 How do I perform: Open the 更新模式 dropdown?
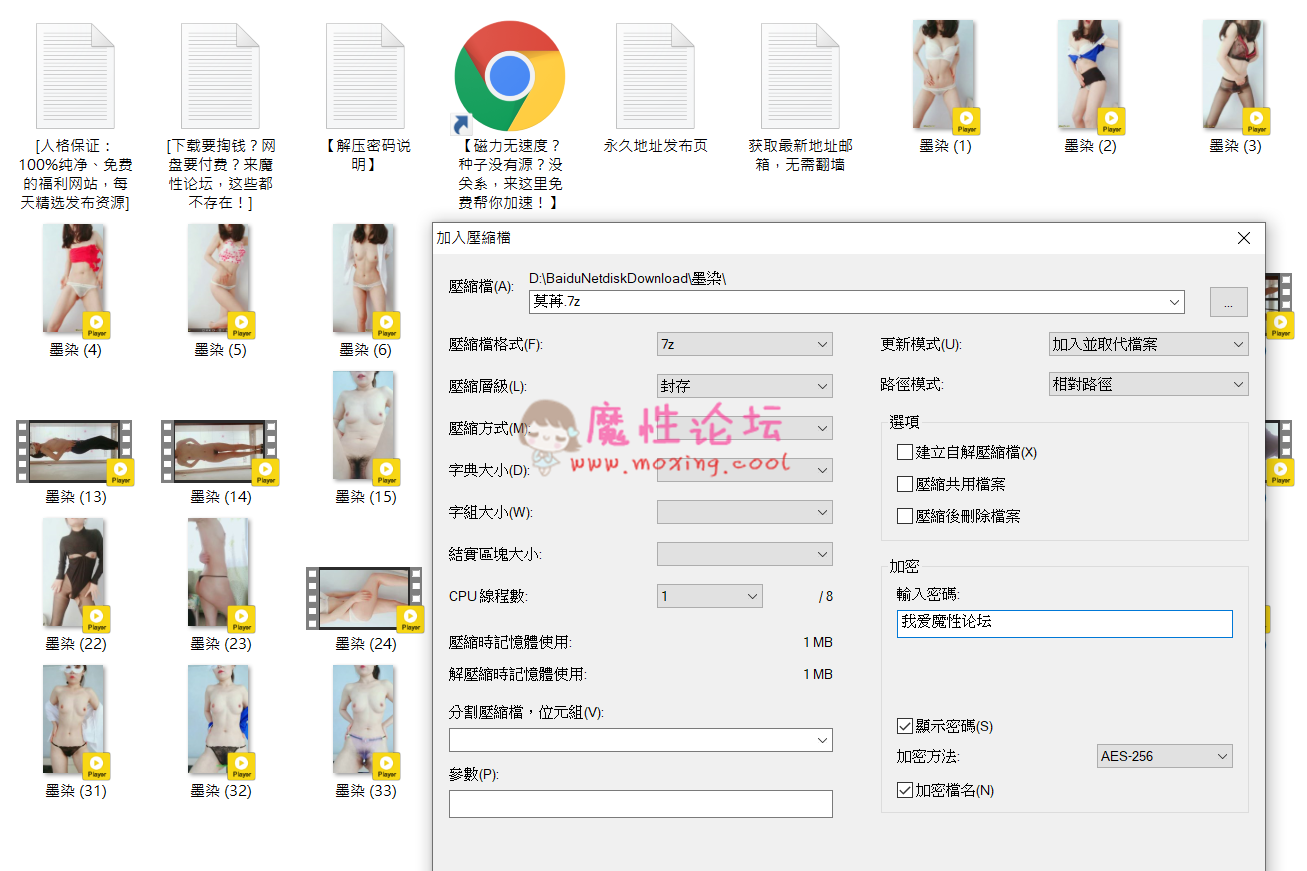coord(1149,344)
